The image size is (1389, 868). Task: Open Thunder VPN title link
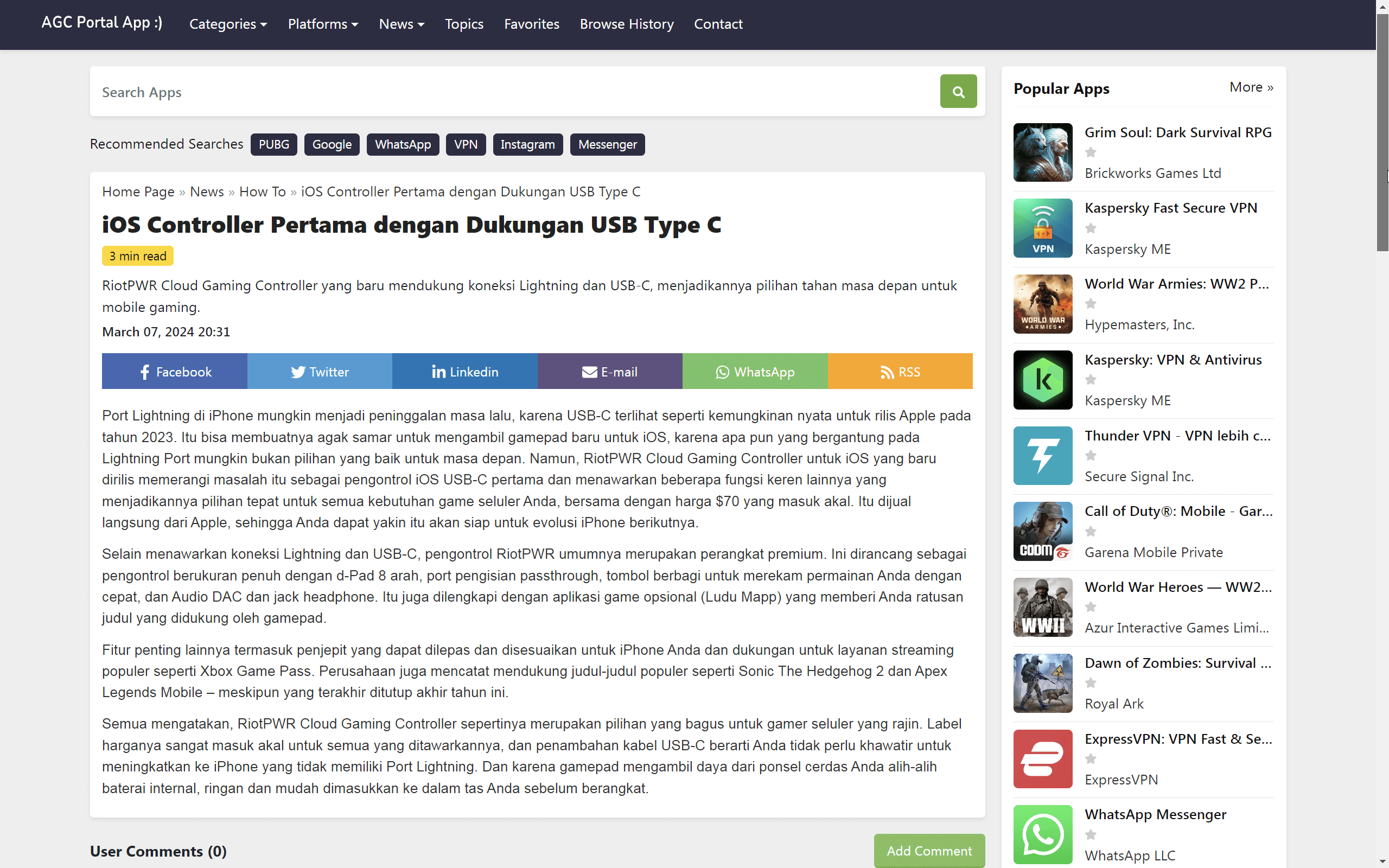[1178, 435]
